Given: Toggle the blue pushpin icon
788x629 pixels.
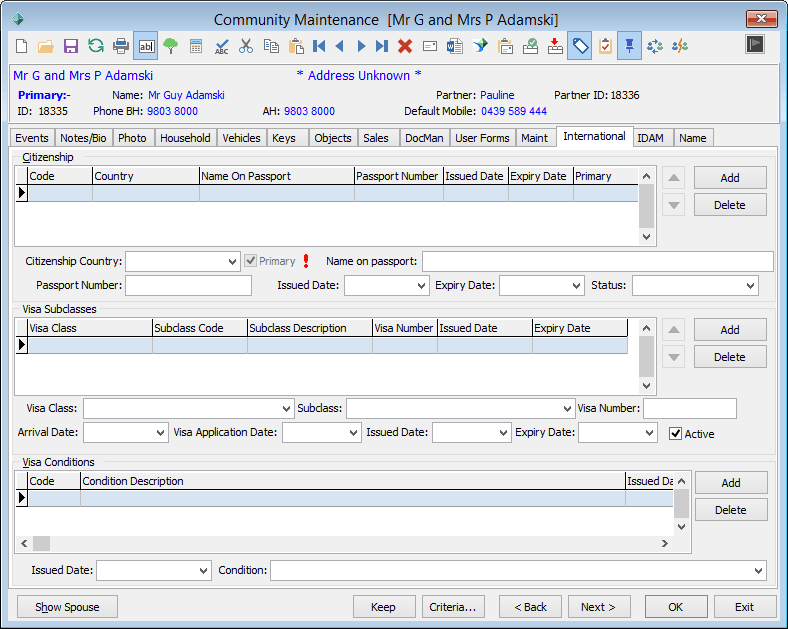Looking at the screenshot, I should 629,46.
